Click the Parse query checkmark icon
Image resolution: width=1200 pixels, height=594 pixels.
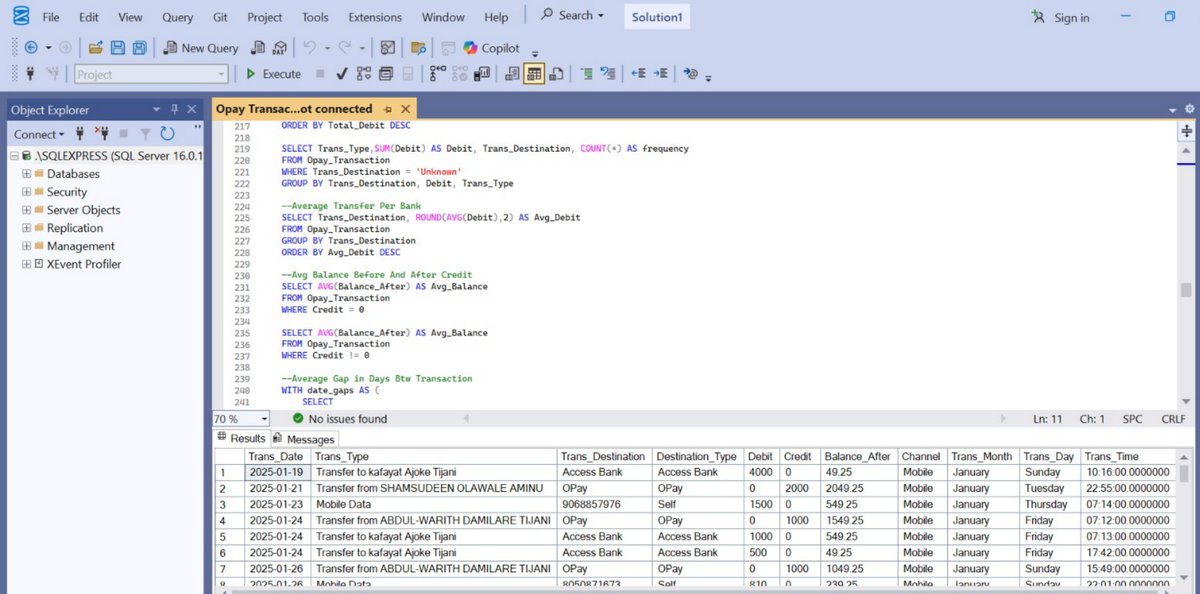click(x=341, y=74)
